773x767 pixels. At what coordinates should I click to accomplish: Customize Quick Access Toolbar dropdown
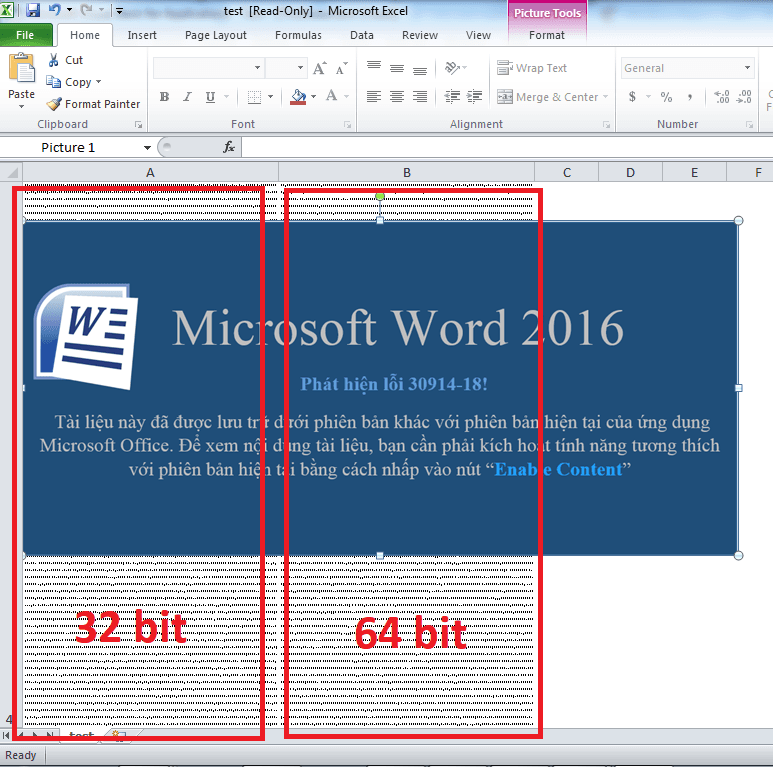coord(119,10)
